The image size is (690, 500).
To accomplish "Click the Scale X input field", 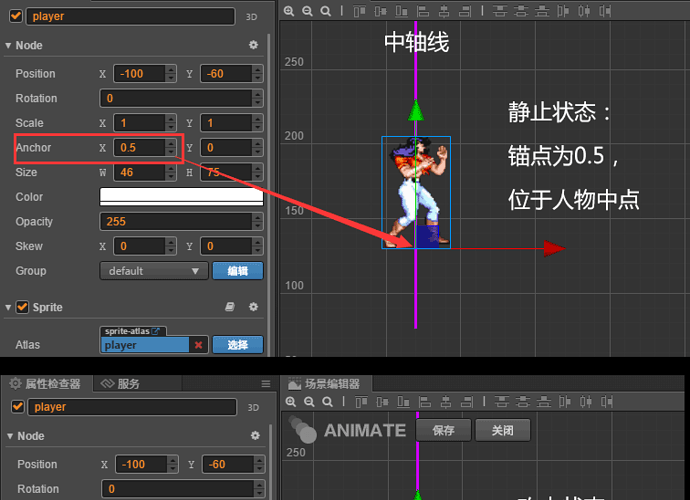I will (139, 123).
